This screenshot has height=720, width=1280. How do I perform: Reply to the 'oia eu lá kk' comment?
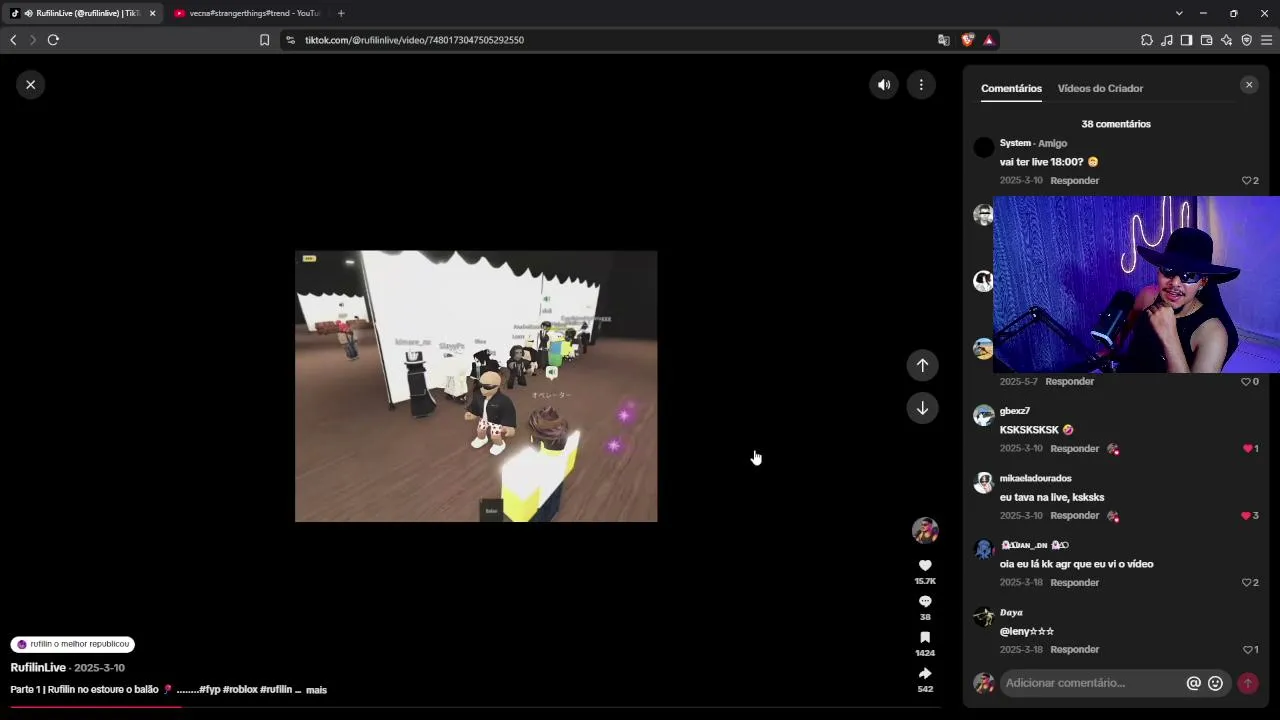tap(1074, 583)
